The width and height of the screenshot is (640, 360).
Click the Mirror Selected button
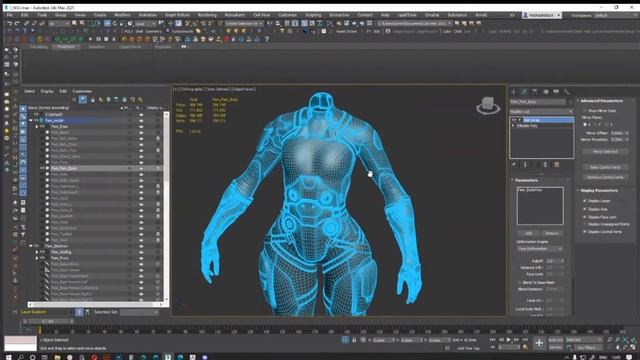coord(605,151)
